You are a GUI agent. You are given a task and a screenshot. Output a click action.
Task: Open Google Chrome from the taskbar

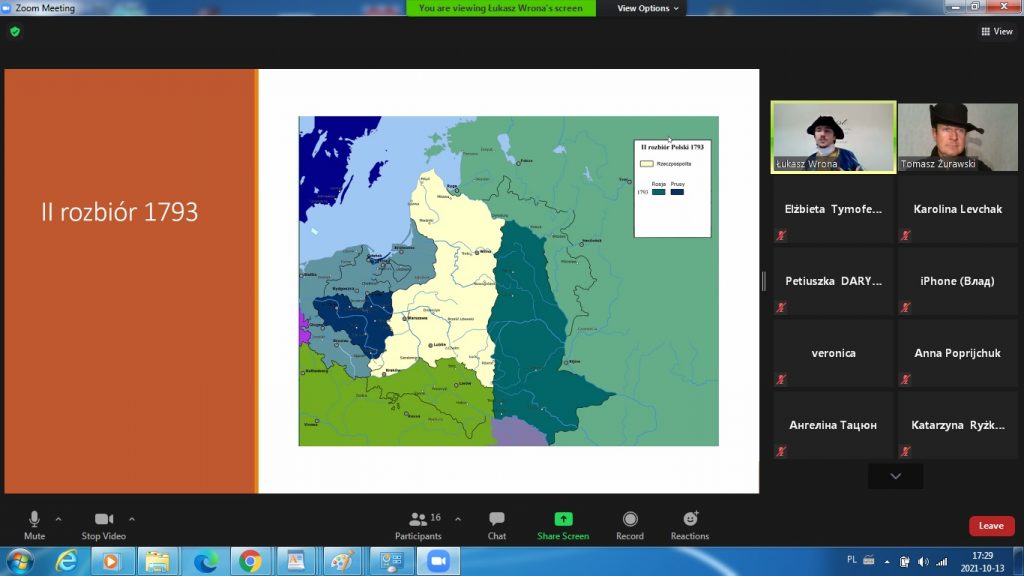tap(249, 561)
